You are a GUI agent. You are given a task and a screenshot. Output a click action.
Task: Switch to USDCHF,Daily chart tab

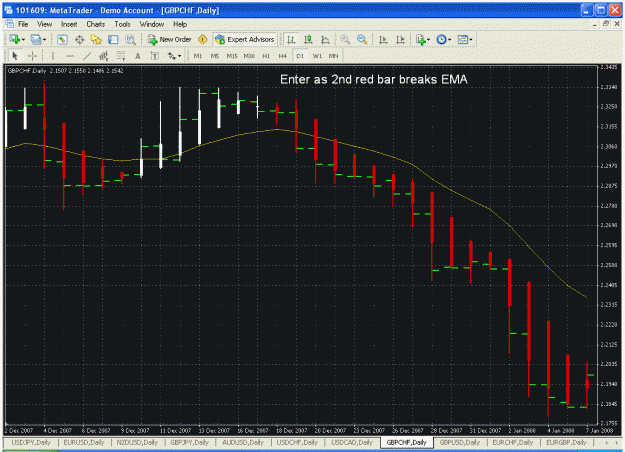pyautogui.click(x=297, y=442)
